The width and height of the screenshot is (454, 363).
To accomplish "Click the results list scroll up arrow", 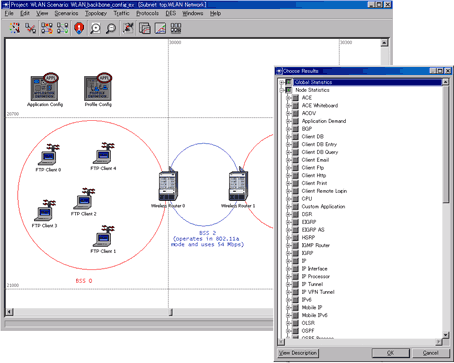I will coord(446,82).
